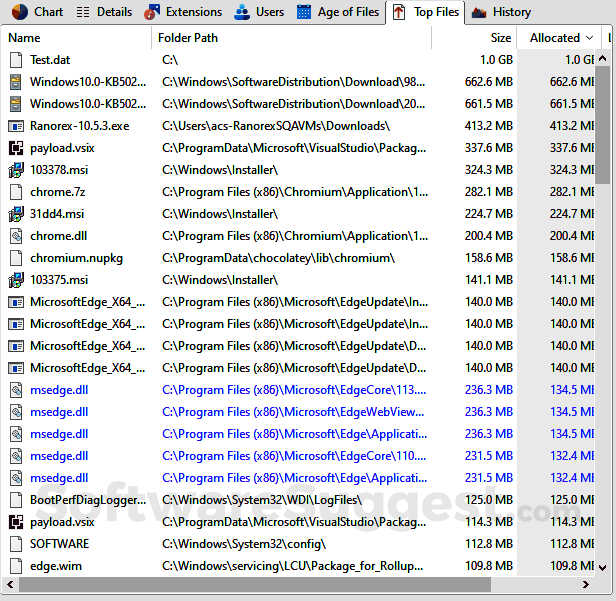This screenshot has width=616, height=601.
Task: Click the 282.1 MB size value
Action: click(489, 192)
